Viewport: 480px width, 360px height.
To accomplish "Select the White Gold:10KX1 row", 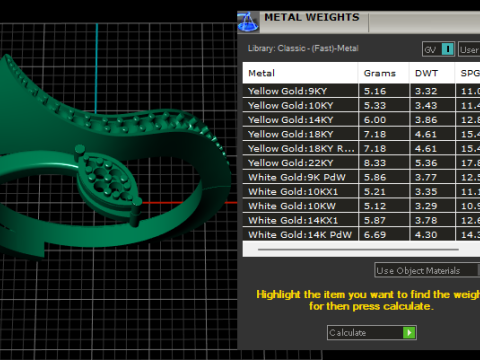I will coord(361,191).
